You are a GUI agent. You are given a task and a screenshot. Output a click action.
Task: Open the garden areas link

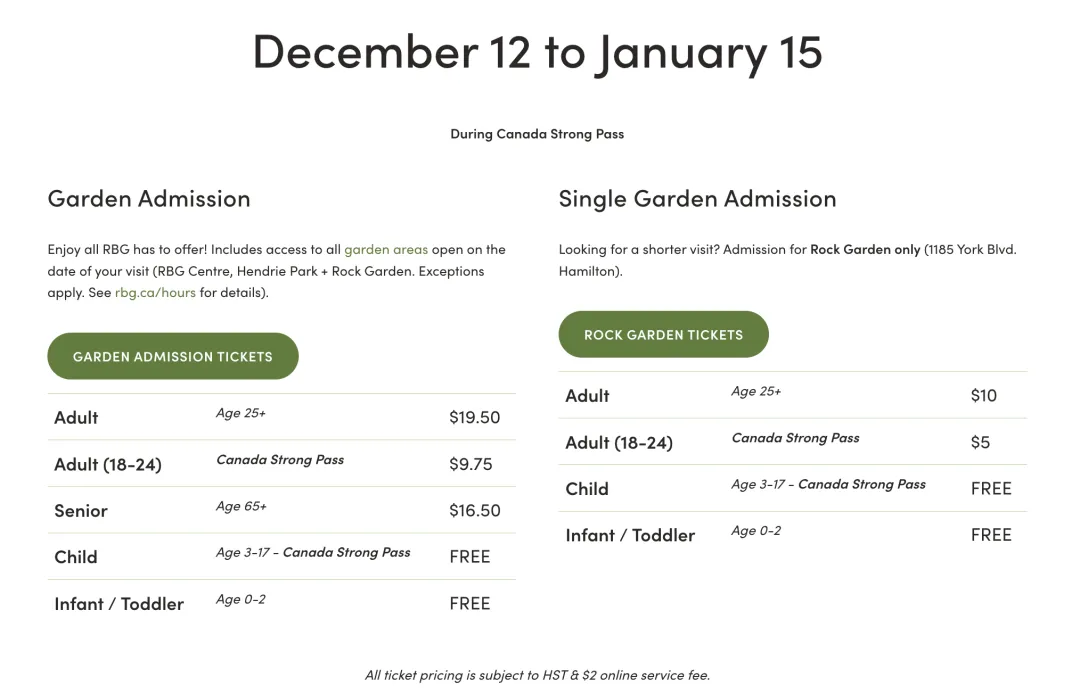tap(386, 249)
